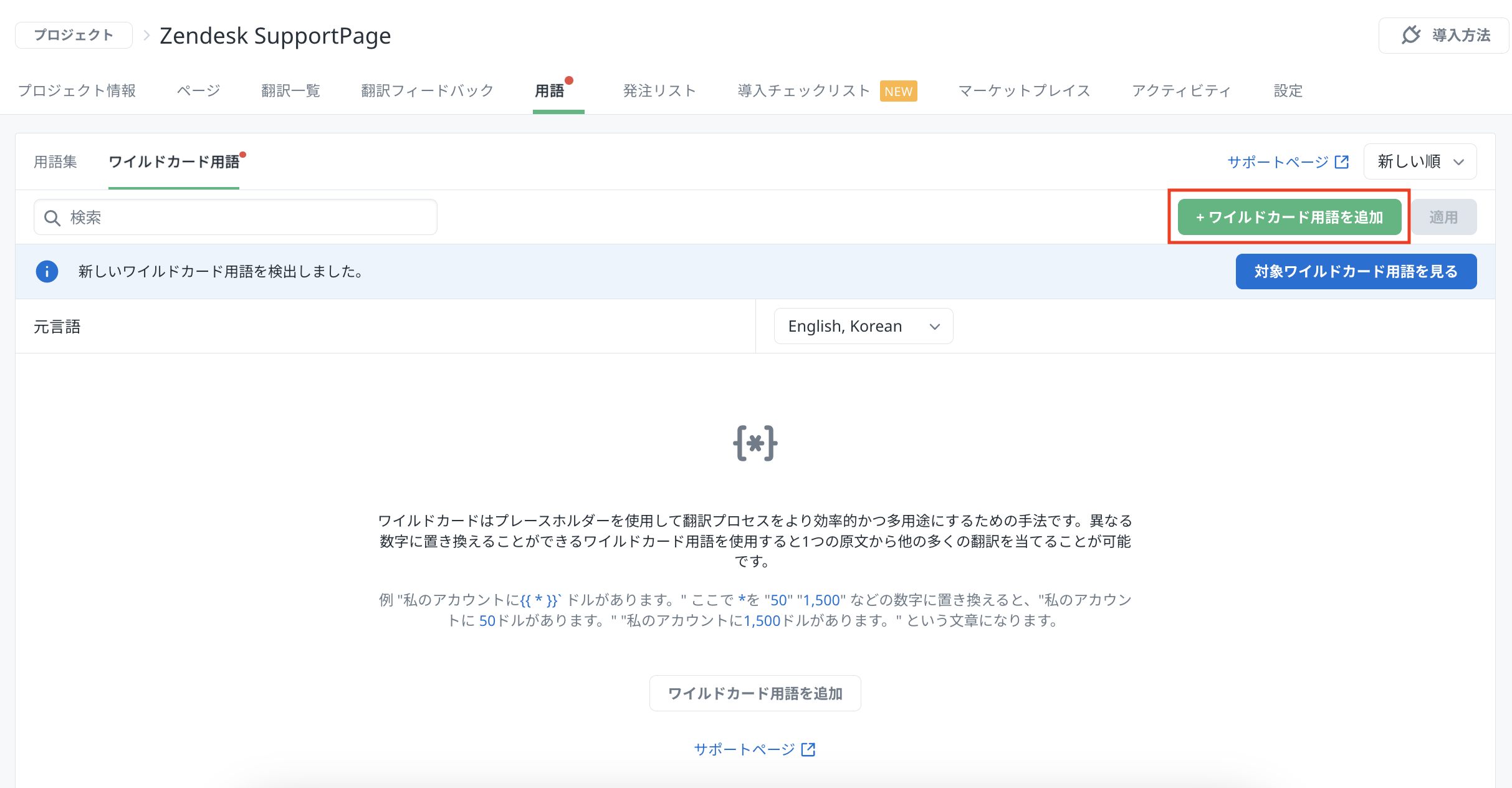The height and width of the screenshot is (788, 1512).
Task: Click external-link icon beside bottom サポートページ
Action: 808,749
